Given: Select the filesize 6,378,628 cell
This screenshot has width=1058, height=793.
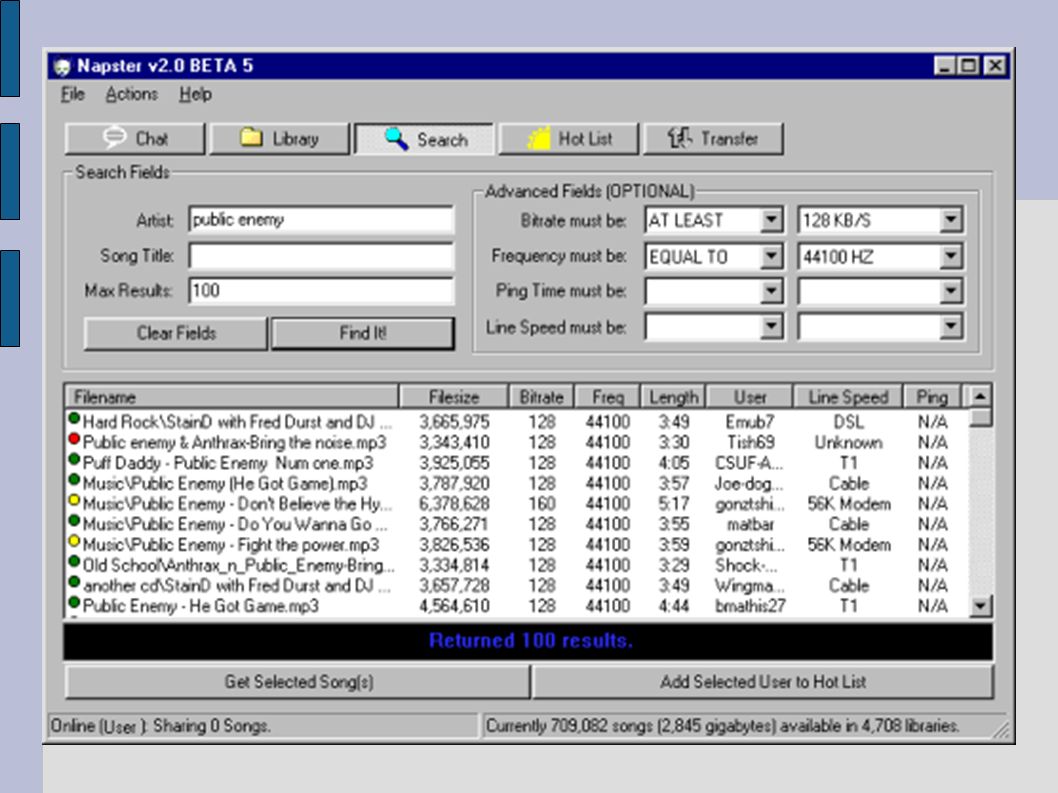Looking at the screenshot, I should click(x=454, y=504).
